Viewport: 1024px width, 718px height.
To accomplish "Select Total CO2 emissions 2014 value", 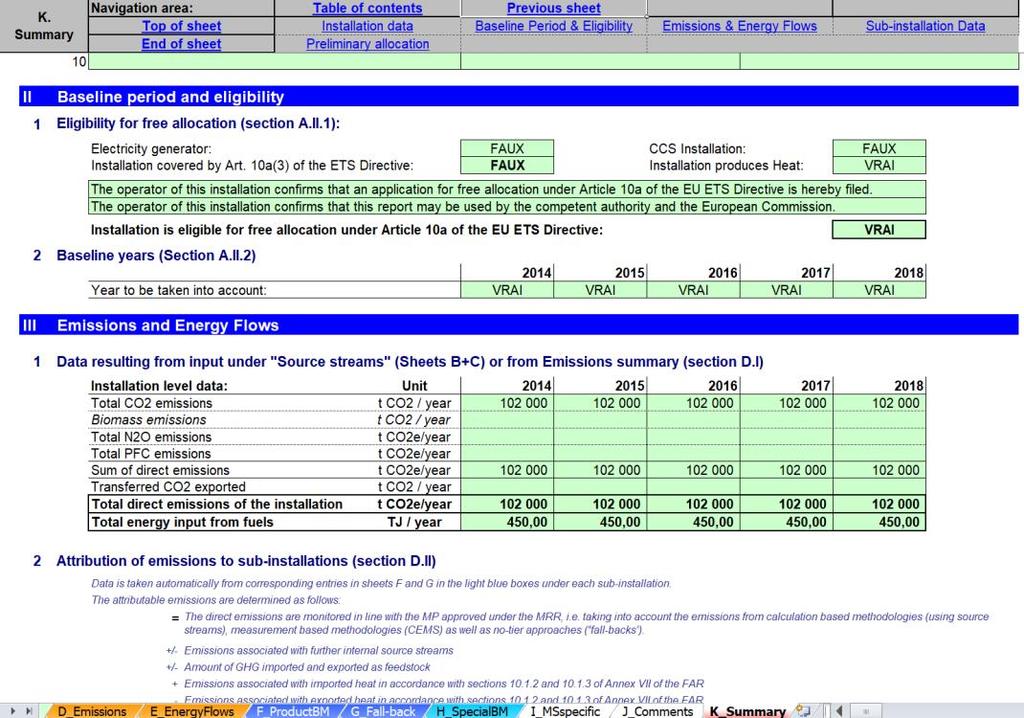I will pos(507,403).
